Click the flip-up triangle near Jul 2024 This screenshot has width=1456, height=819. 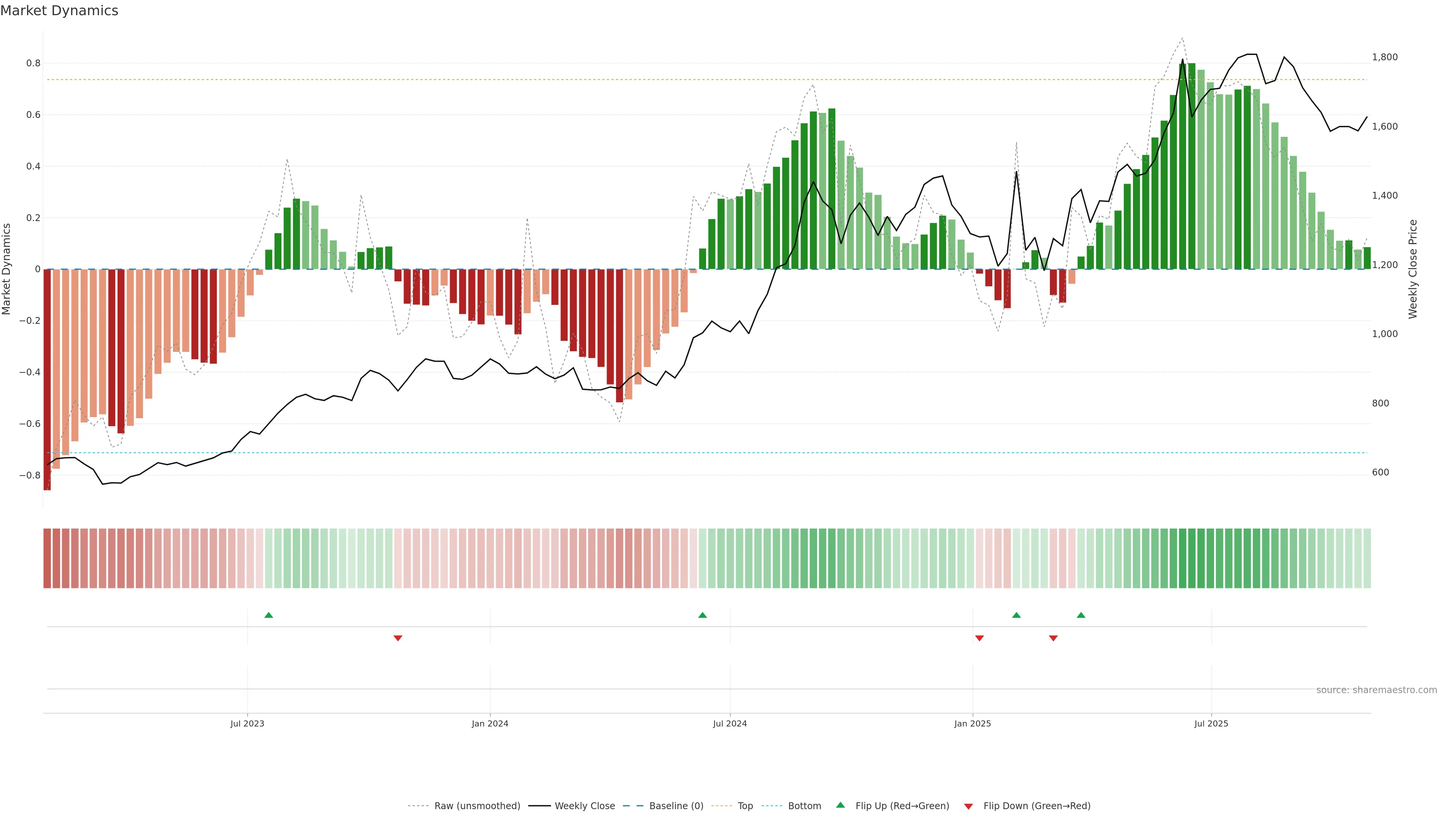[702, 615]
